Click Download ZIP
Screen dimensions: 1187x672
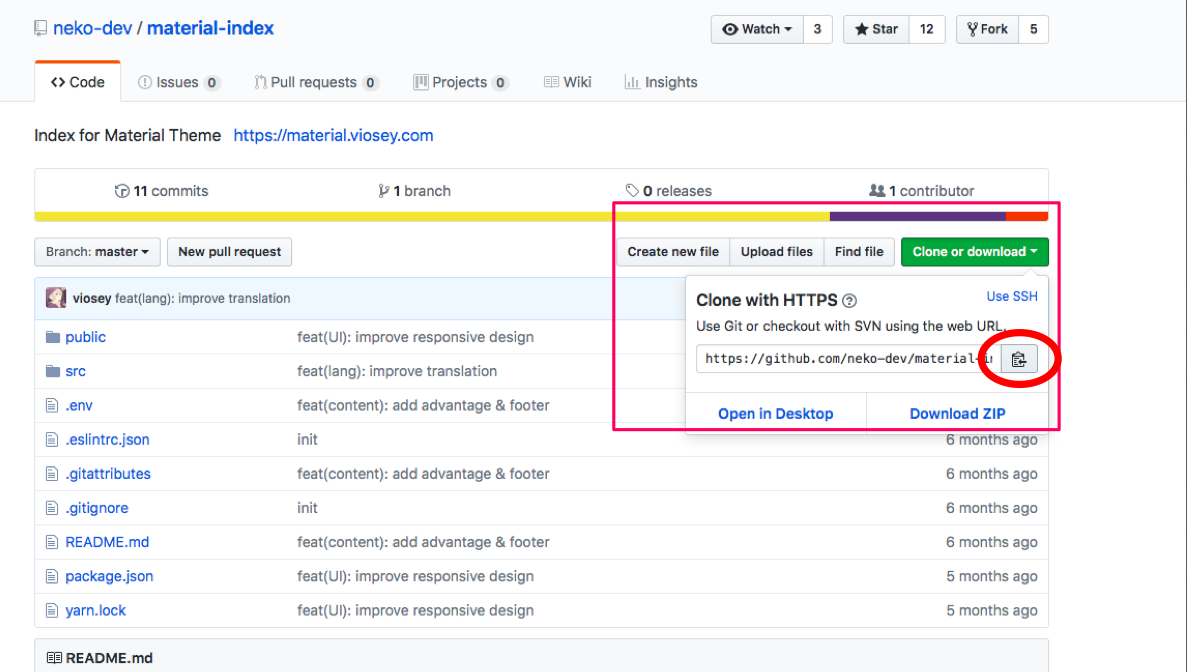tap(958, 414)
